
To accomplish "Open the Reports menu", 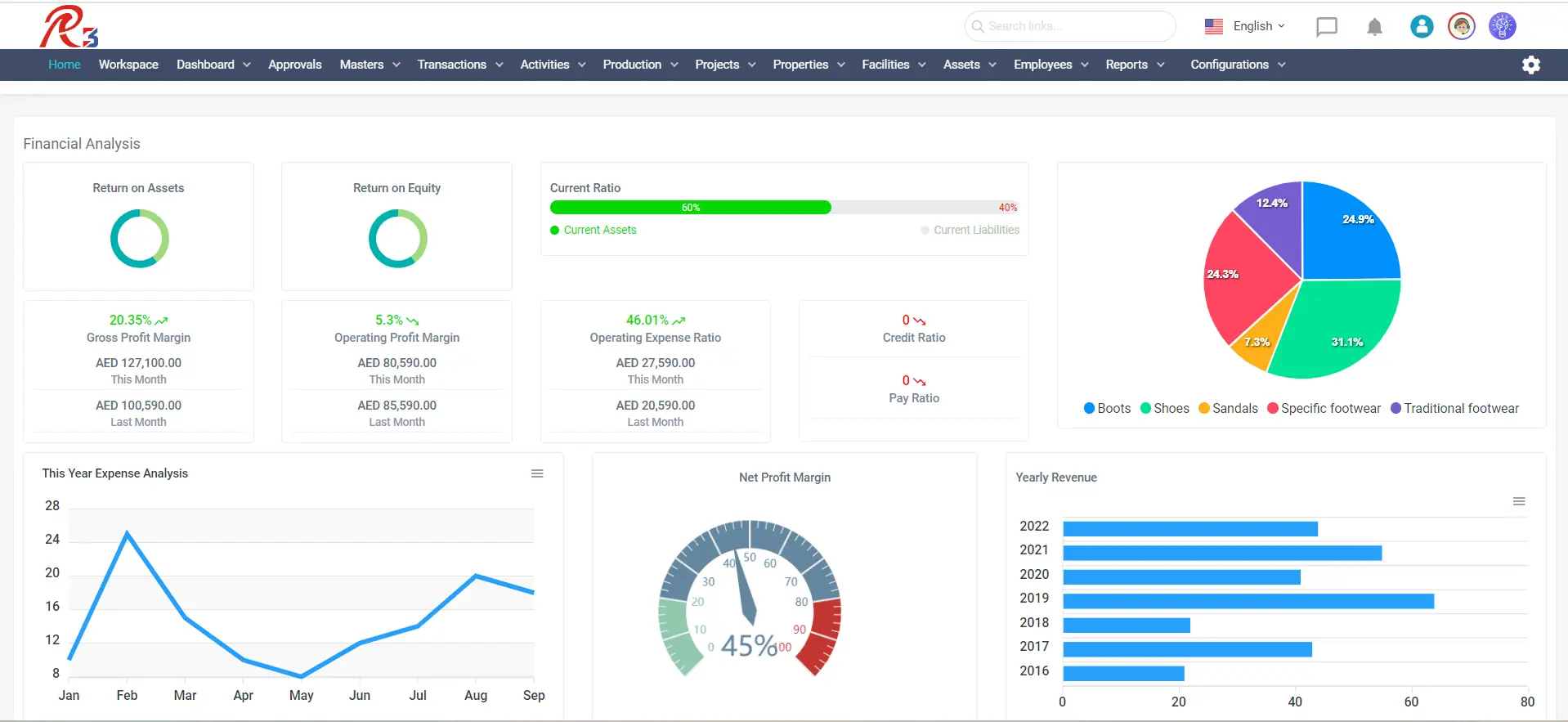I will tap(1135, 65).
